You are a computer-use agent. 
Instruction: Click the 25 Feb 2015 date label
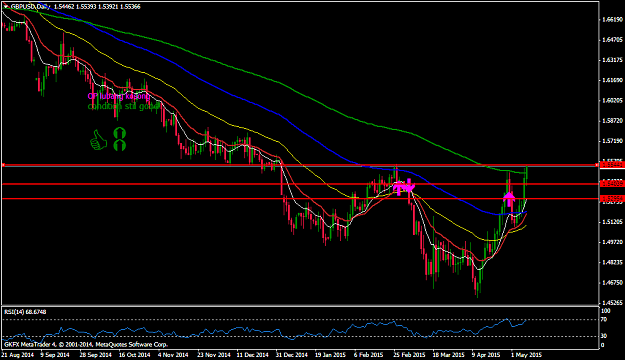[x=409, y=354]
